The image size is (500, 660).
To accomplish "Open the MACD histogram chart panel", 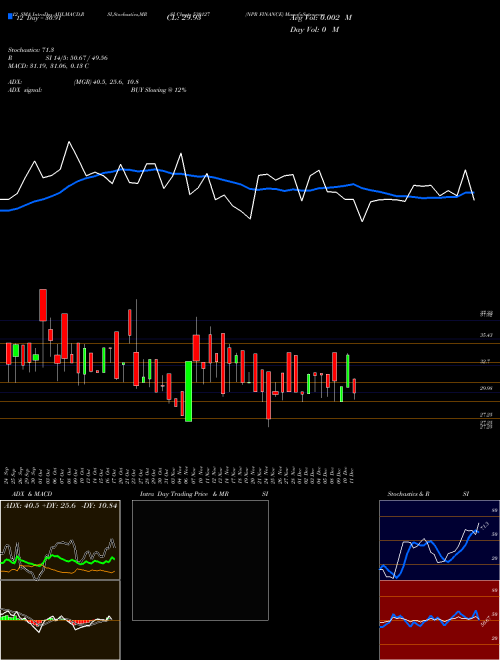I will click(60, 620).
